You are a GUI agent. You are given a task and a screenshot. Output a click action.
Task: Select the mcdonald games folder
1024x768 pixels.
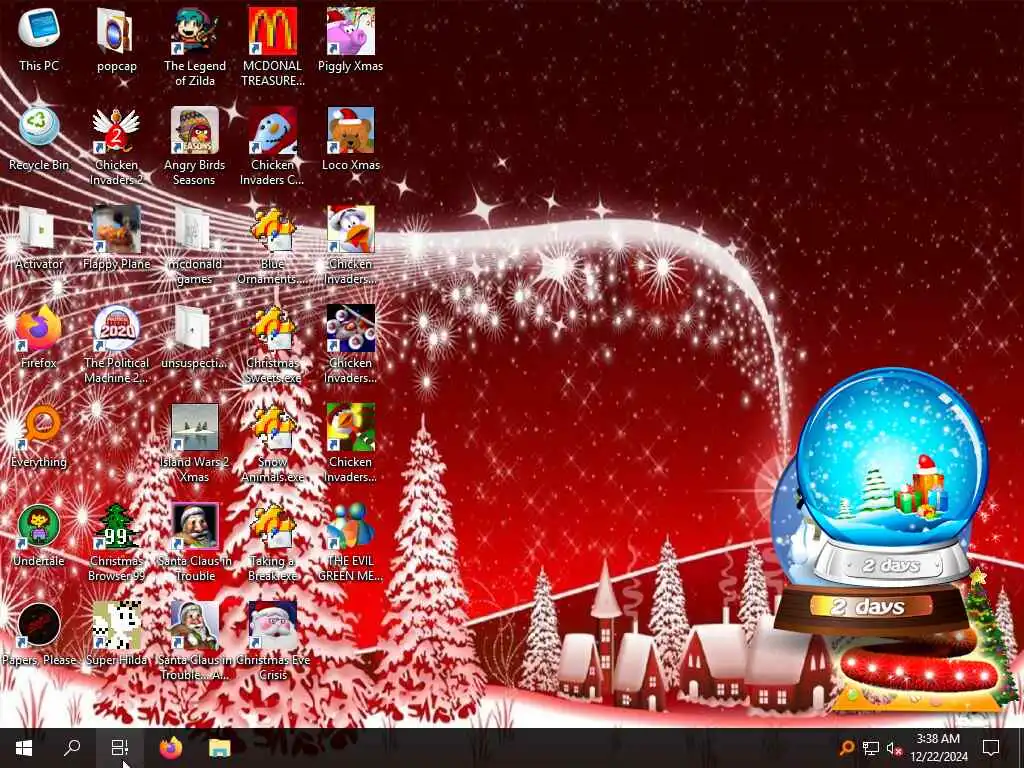point(195,246)
